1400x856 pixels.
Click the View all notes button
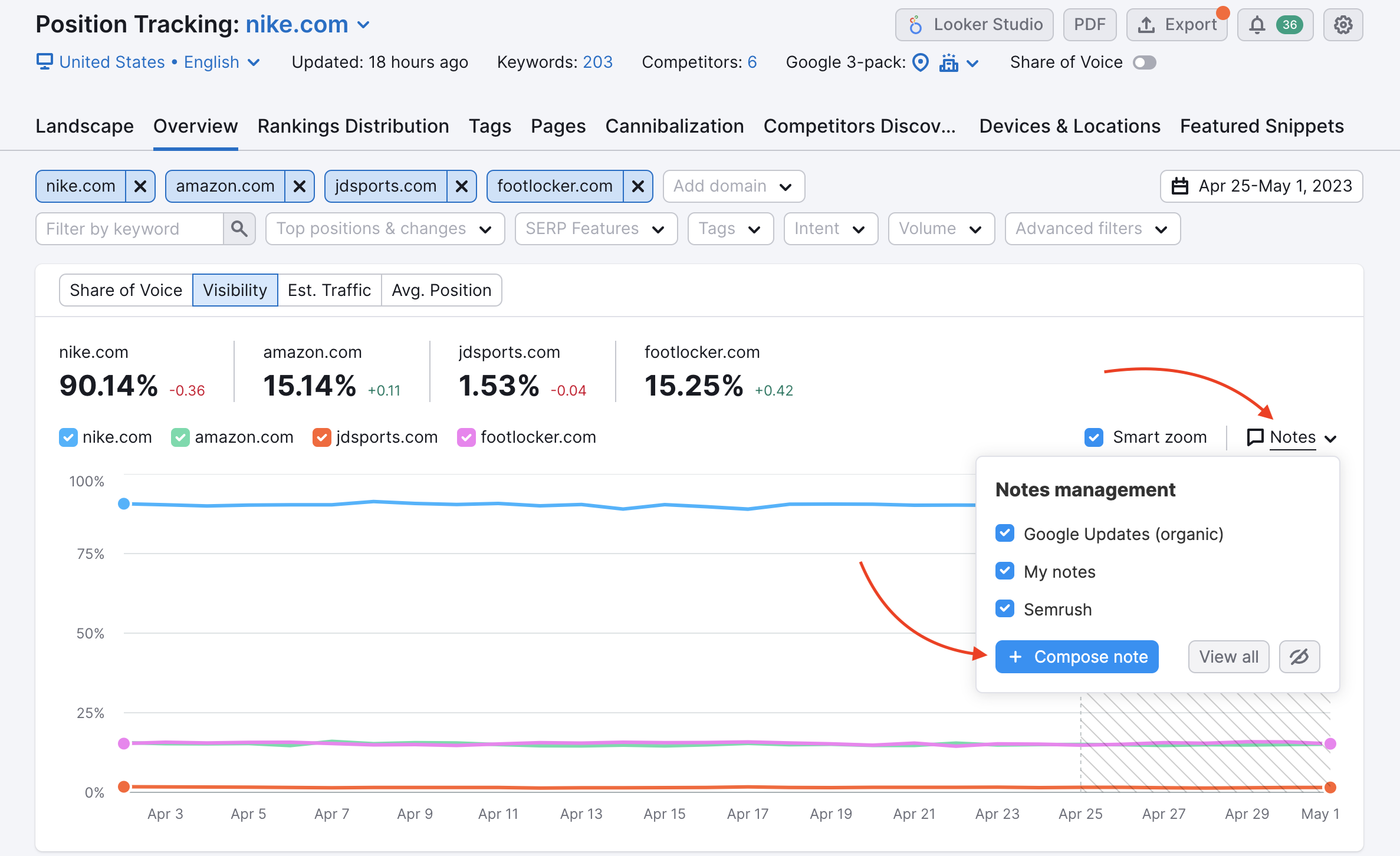(x=1228, y=656)
